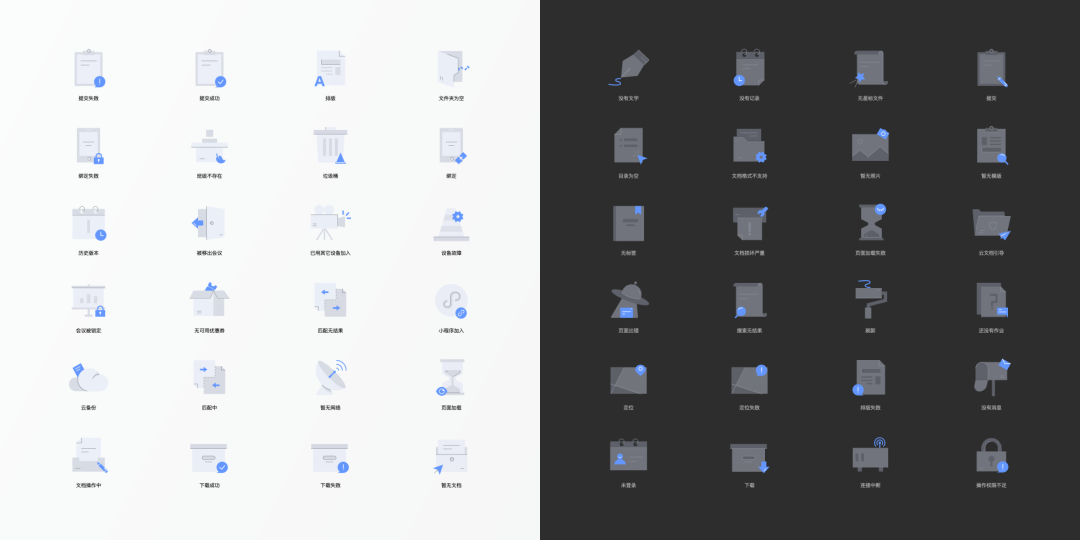Click the 提交失败 clipboard icon with exclamation badge
The width and height of the screenshot is (1080, 540).
click(x=90, y=68)
